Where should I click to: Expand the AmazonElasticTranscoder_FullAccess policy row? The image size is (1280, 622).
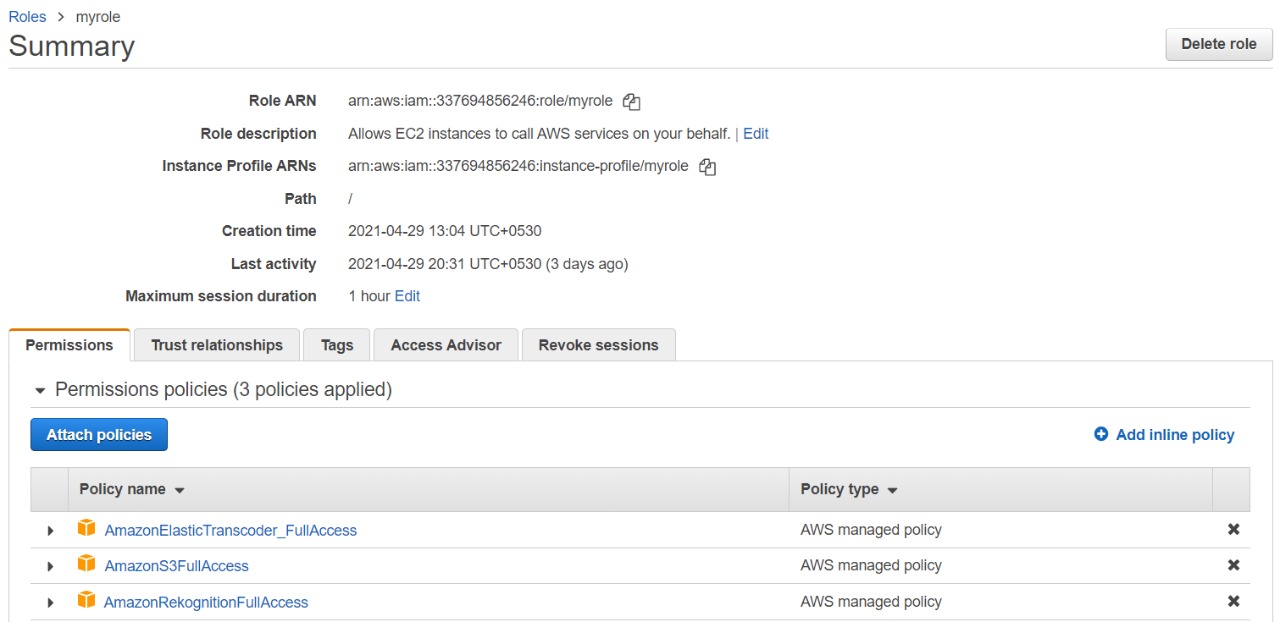tap(50, 531)
